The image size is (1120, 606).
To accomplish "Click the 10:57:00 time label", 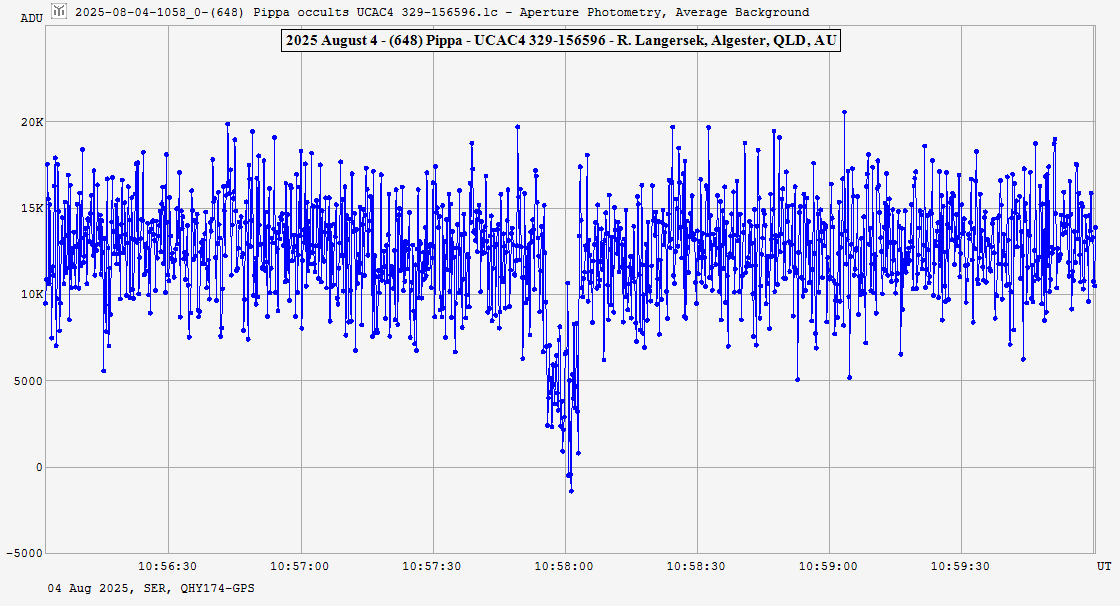I will click(299, 566).
